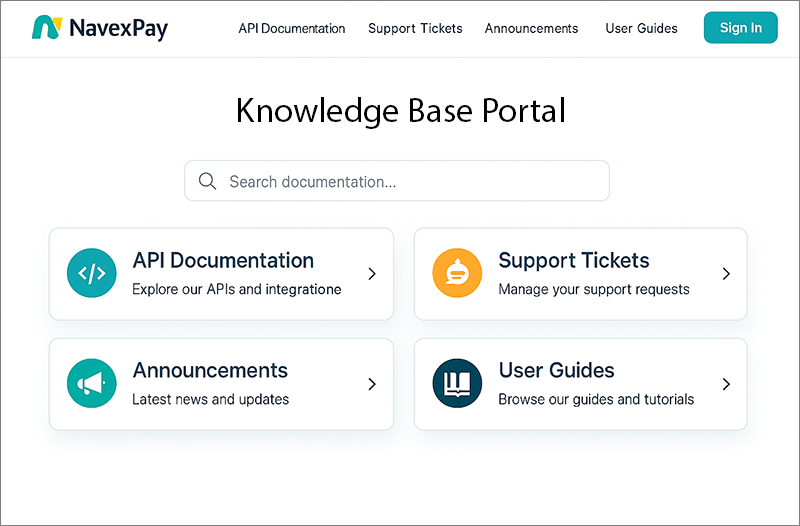Click the NavexPay logo icon
This screenshot has height=526, width=800.
click(46, 28)
